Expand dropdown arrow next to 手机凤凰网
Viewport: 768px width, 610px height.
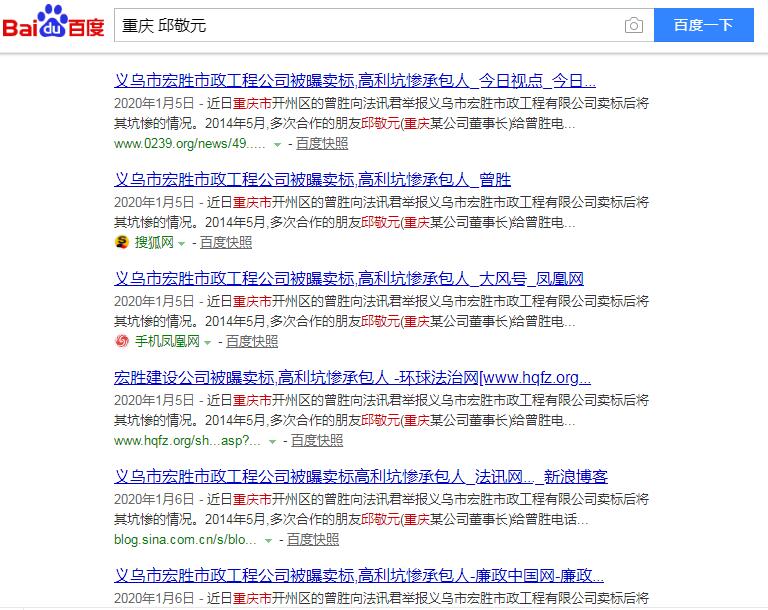pyautogui.click(x=208, y=342)
